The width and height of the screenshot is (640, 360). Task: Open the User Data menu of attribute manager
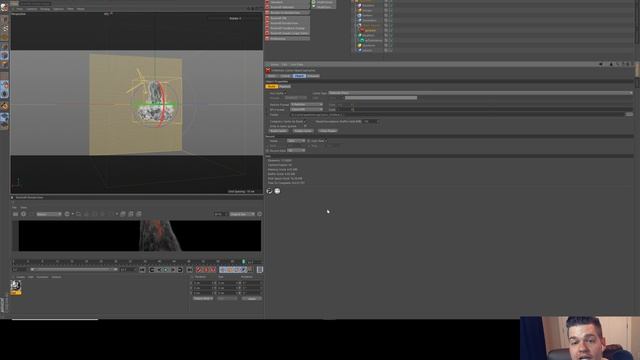point(297,64)
